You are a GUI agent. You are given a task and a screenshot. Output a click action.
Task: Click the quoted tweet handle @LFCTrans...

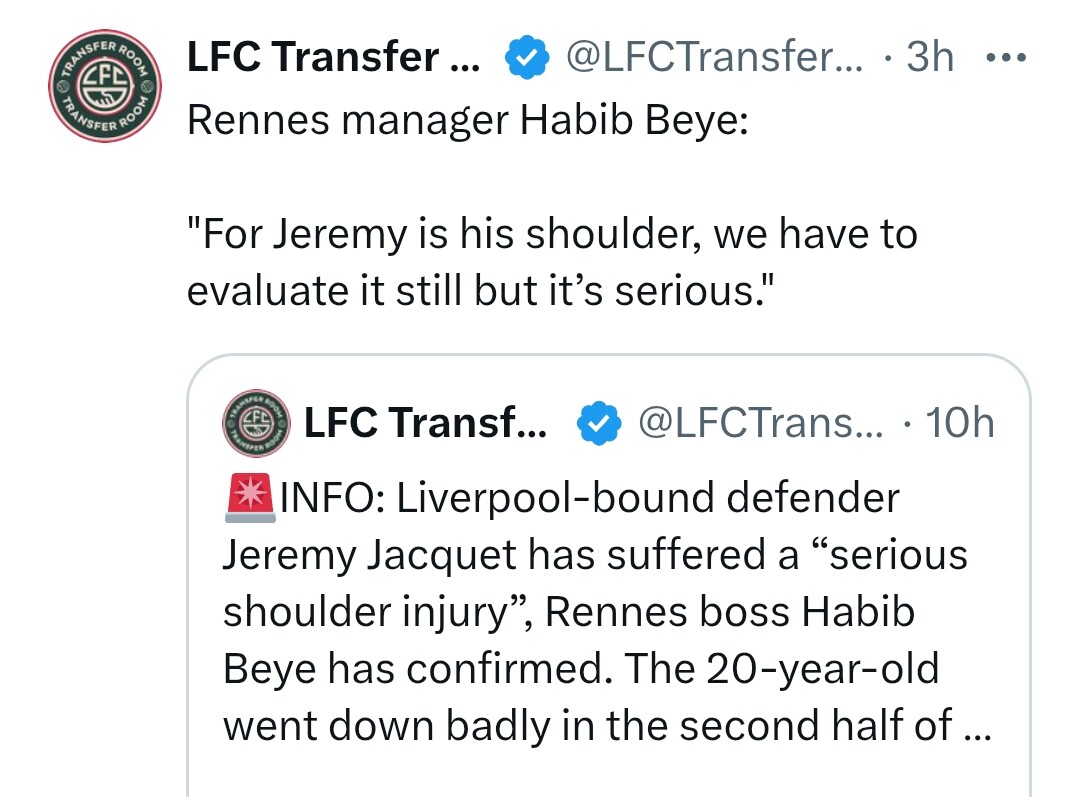coord(760,424)
